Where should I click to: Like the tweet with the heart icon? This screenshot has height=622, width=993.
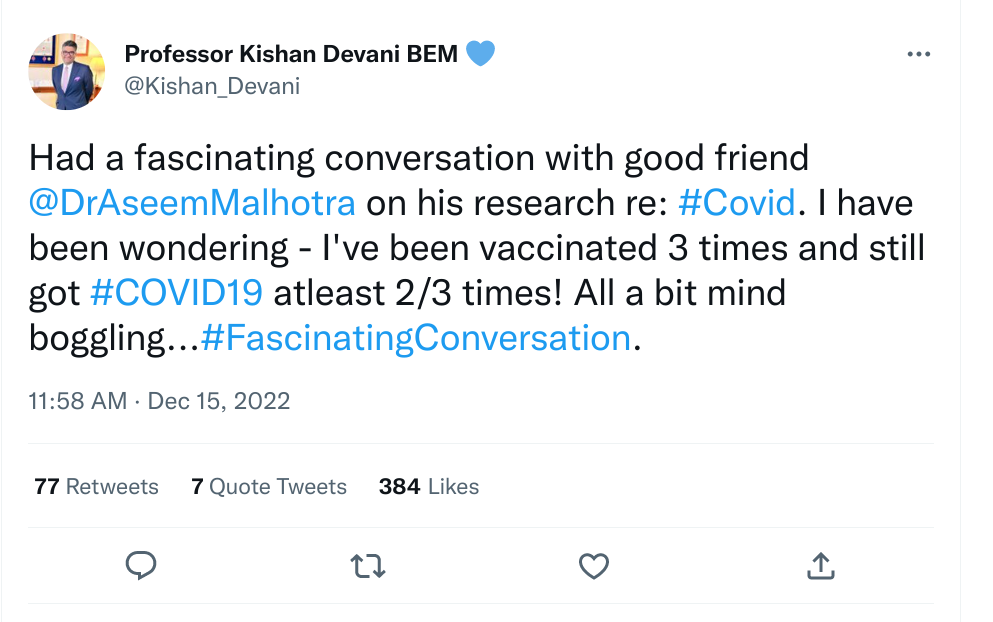[594, 567]
